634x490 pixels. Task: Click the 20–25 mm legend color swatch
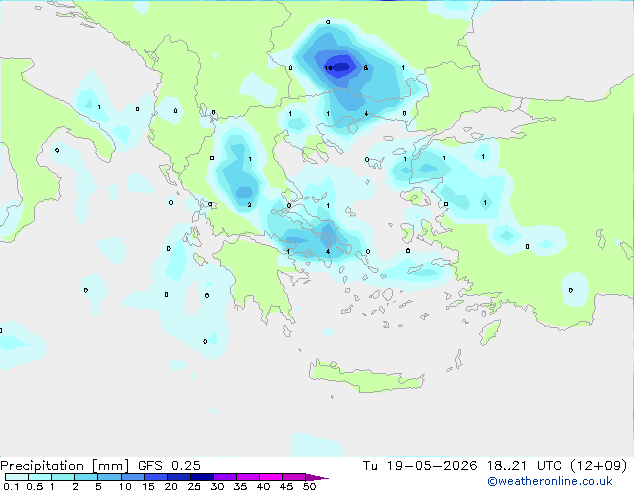178,477
